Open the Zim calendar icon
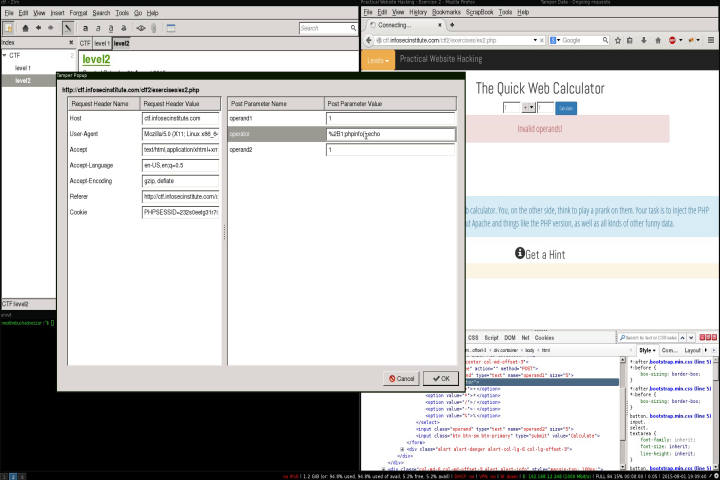Viewport: 720px width, 480px height. click(x=171, y=28)
